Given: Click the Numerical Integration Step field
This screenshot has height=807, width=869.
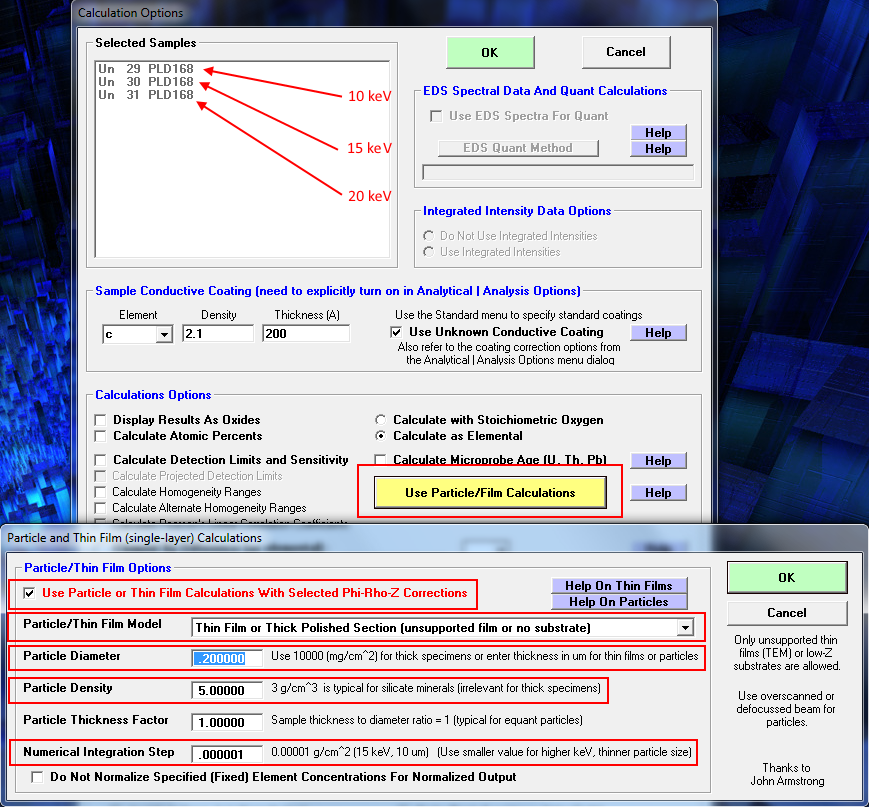Looking at the screenshot, I should click(x=227, y=753).
